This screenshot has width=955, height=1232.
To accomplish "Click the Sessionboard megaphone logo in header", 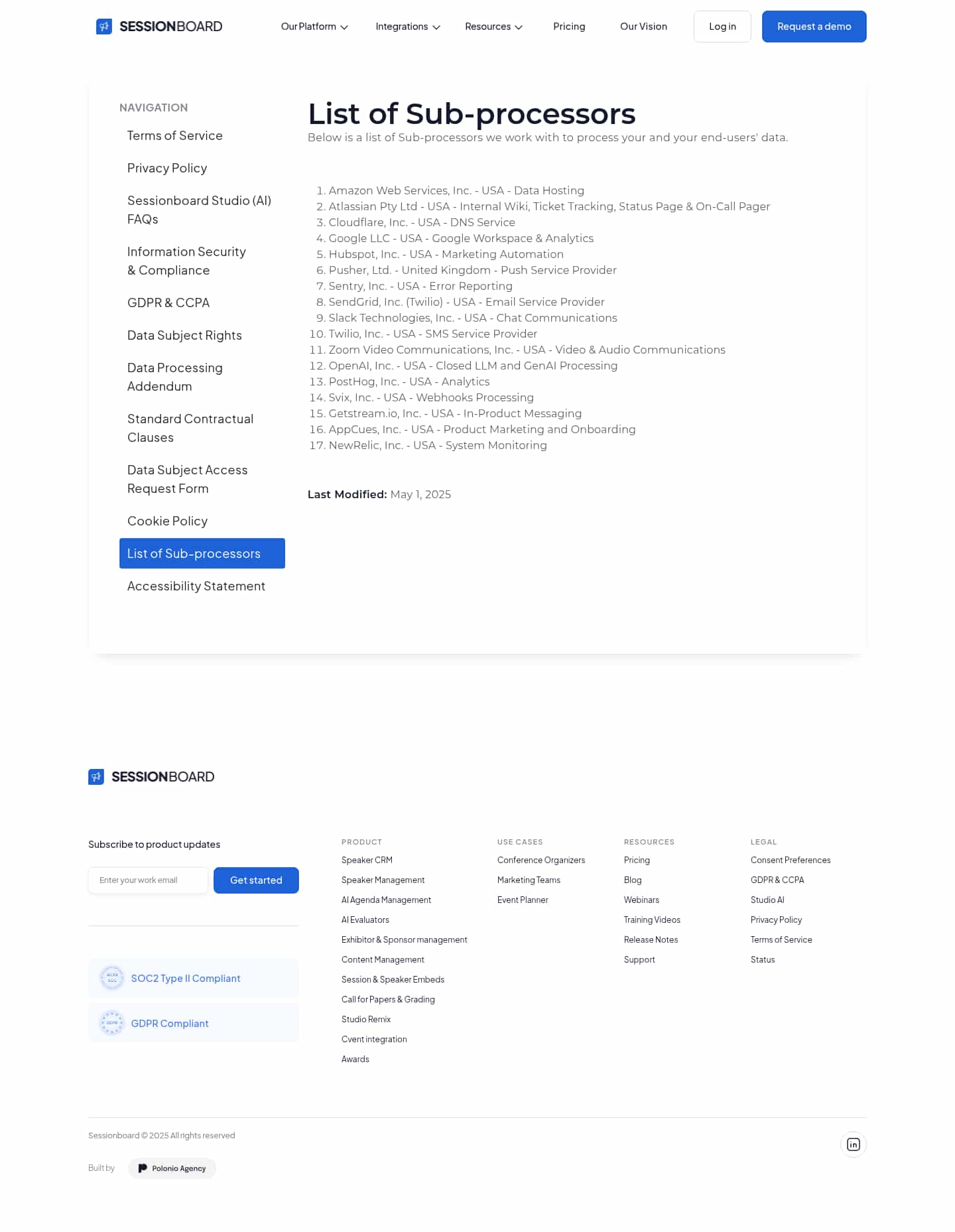I will [x=104, y=27].
